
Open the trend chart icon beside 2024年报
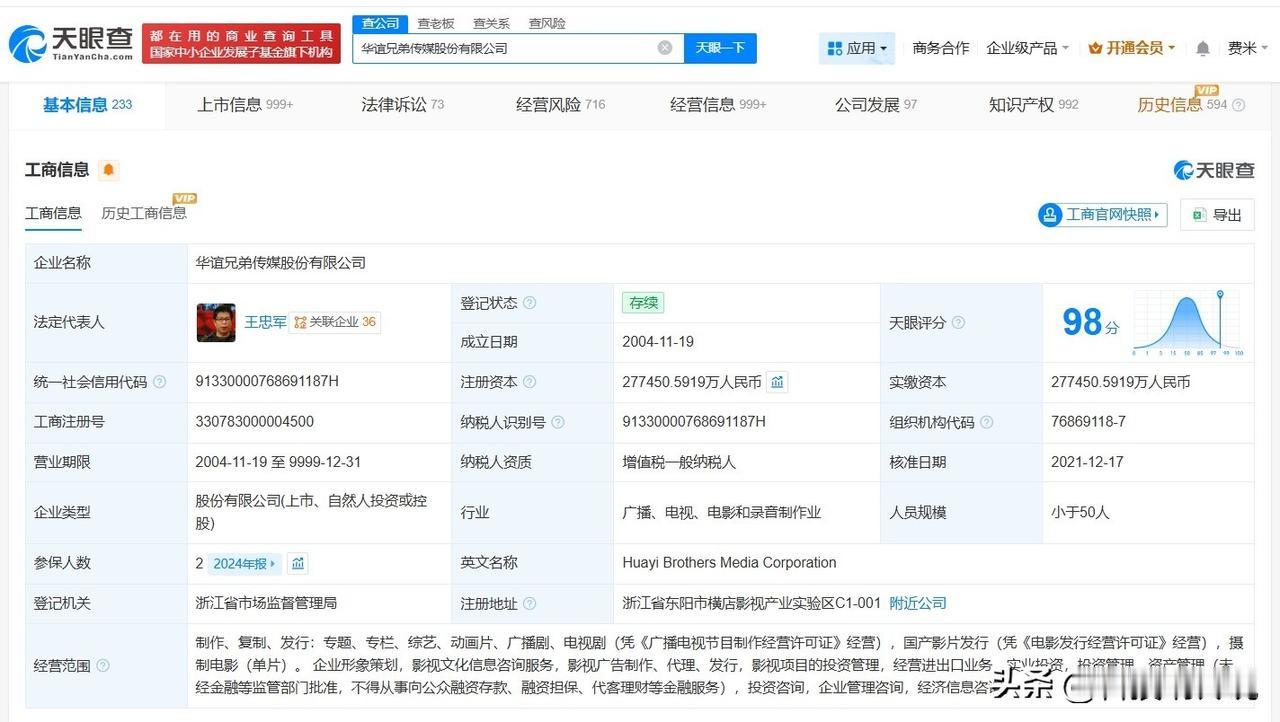pyautogui.click(x=298, y=564)
